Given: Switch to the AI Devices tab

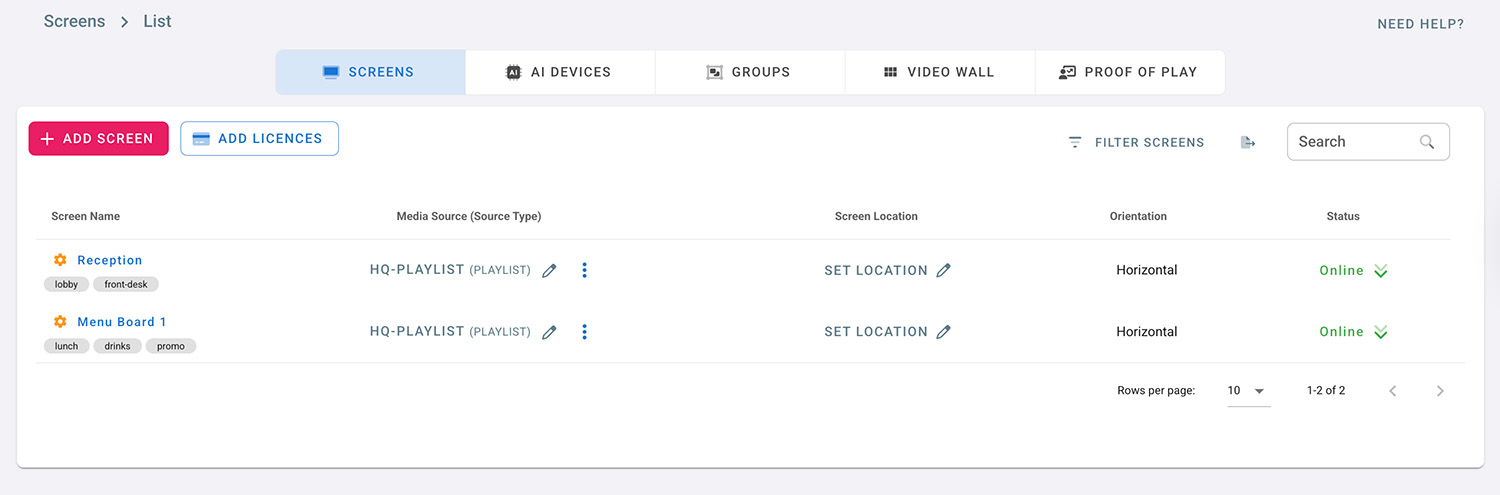Looking at the screenshot, I should point(559,72).
